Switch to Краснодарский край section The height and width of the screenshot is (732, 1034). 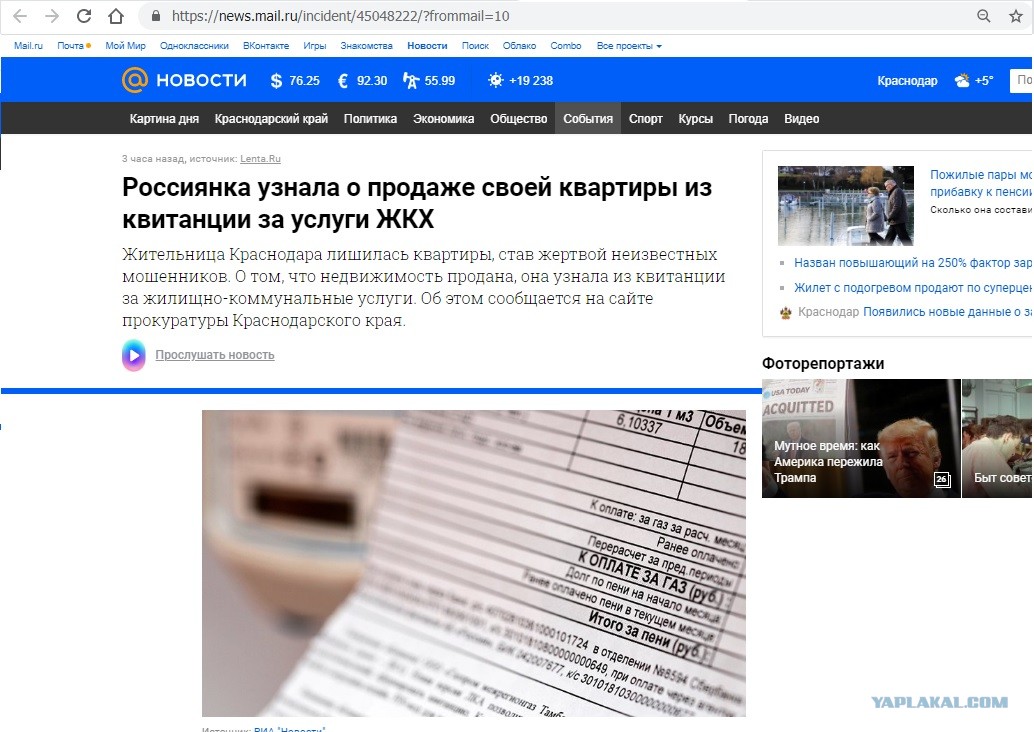point(271,119)
